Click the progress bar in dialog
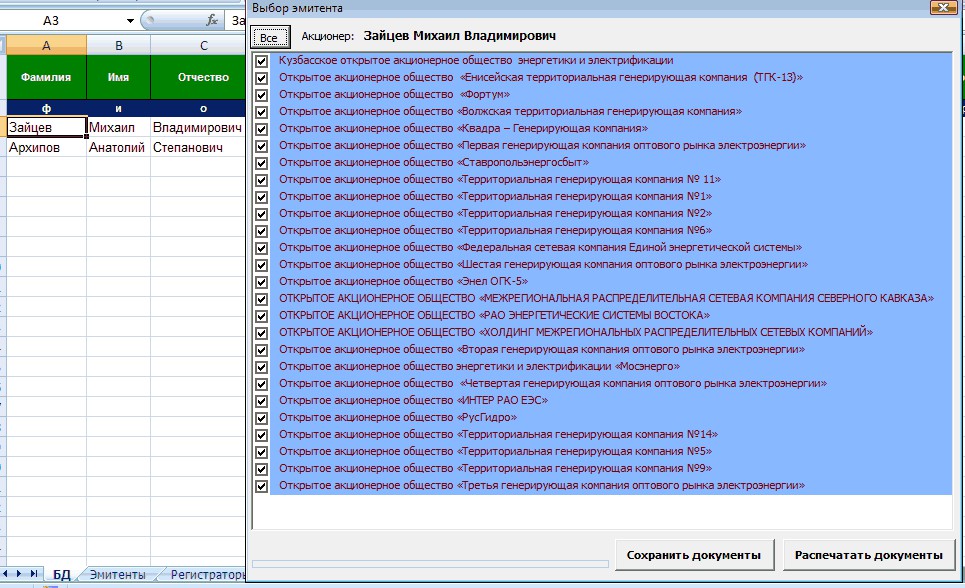 tap(430, 564)
